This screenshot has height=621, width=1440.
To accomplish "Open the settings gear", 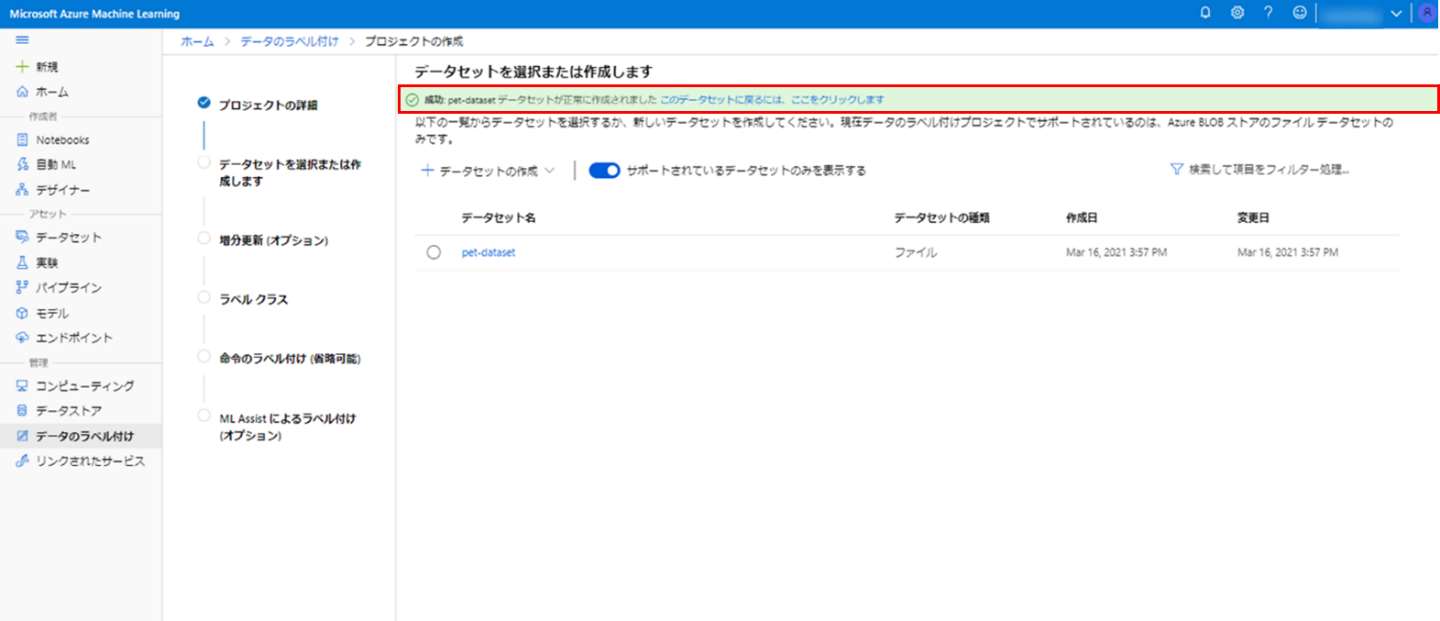I will click(x=1237, y=13).
